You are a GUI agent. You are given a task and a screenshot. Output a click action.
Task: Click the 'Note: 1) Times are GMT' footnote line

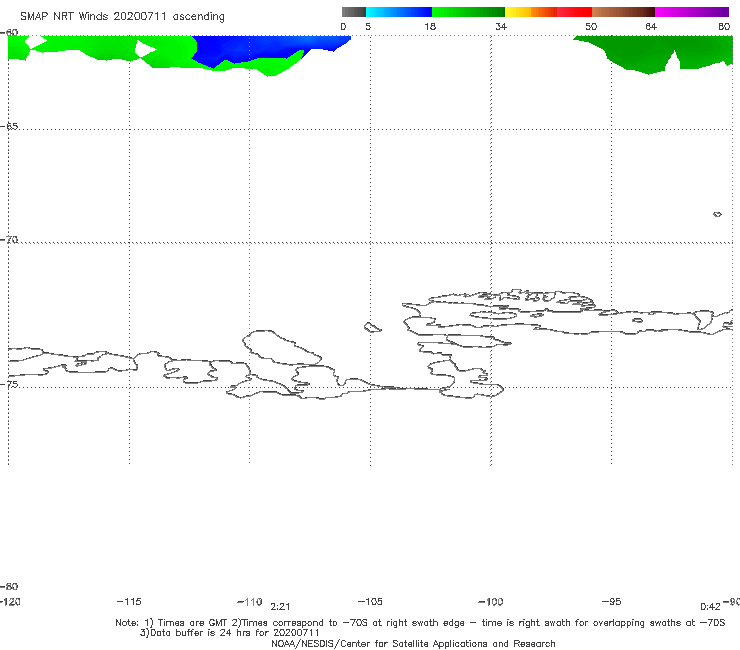(x=420, y=623)
